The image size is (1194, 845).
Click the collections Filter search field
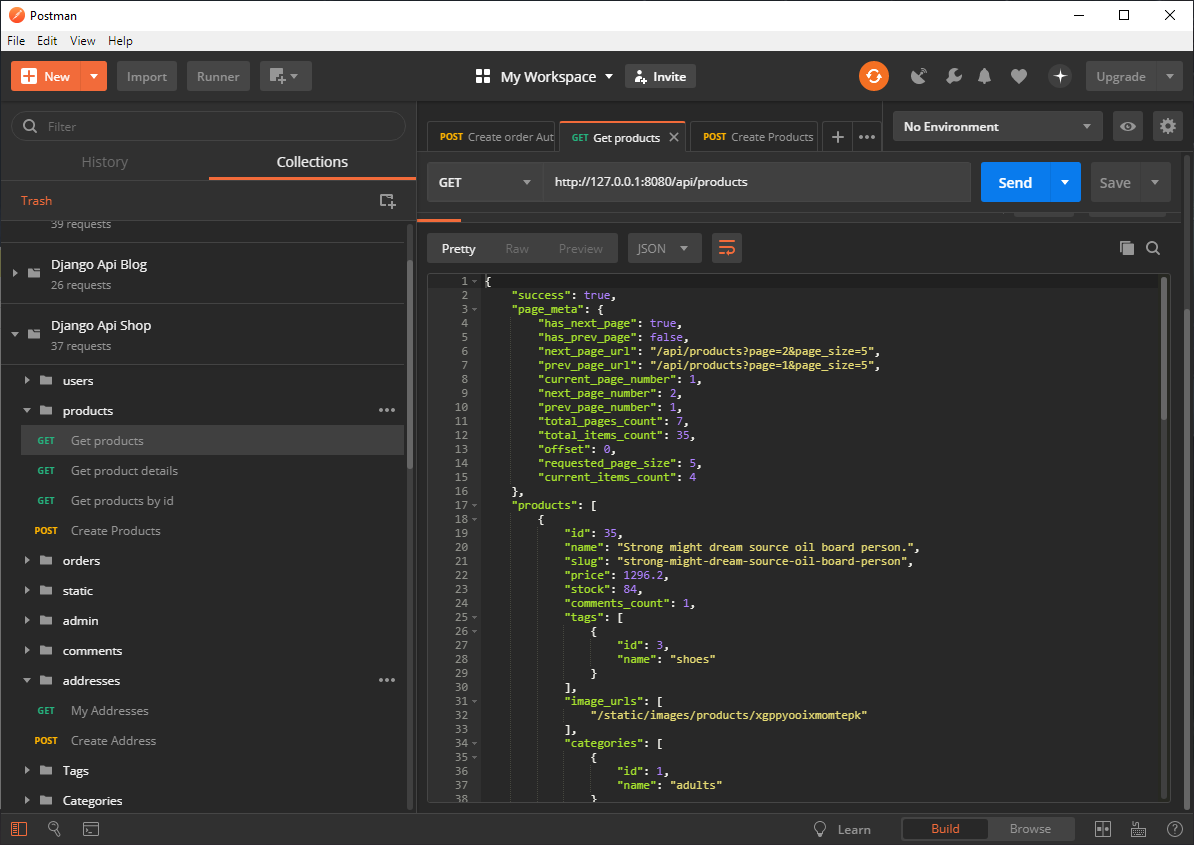(x=209, y=126)
